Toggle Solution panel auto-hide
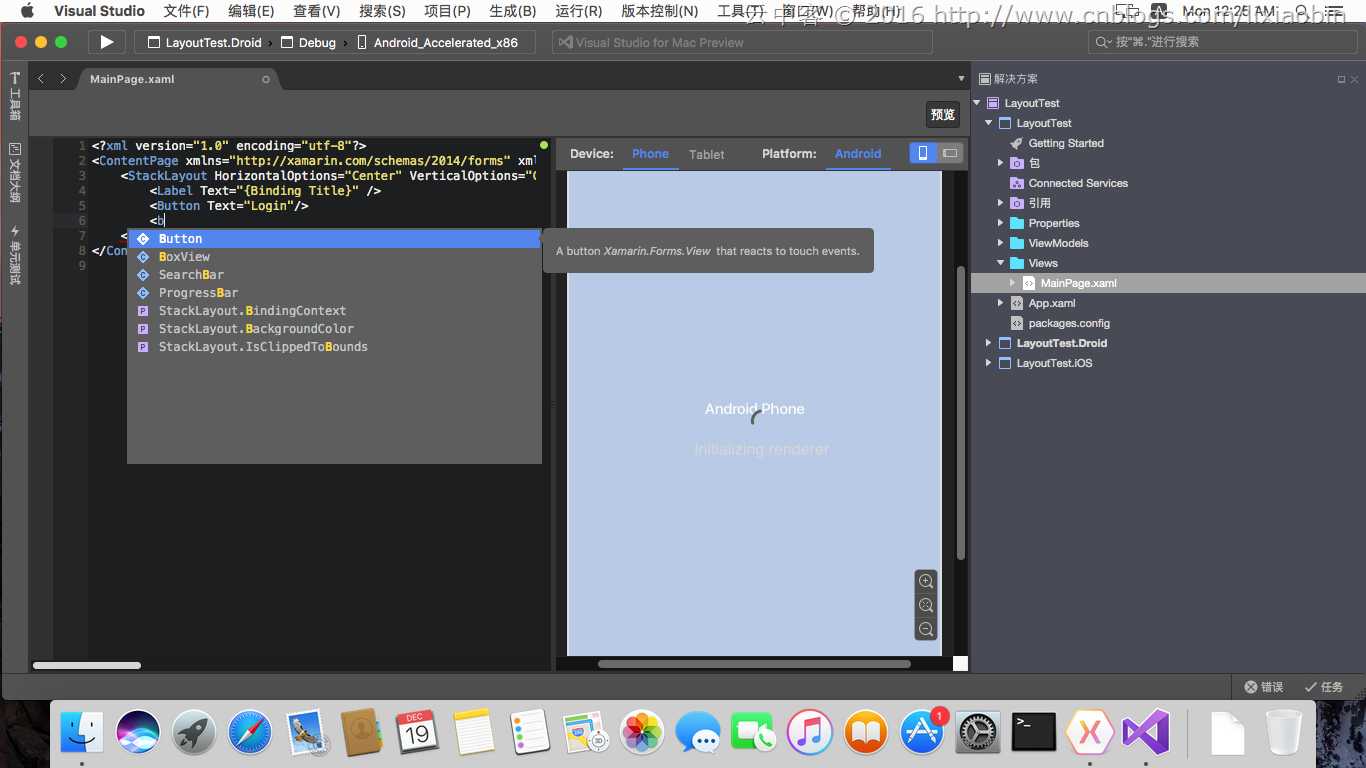1366x768 pixels. (x=1341, y=79)
